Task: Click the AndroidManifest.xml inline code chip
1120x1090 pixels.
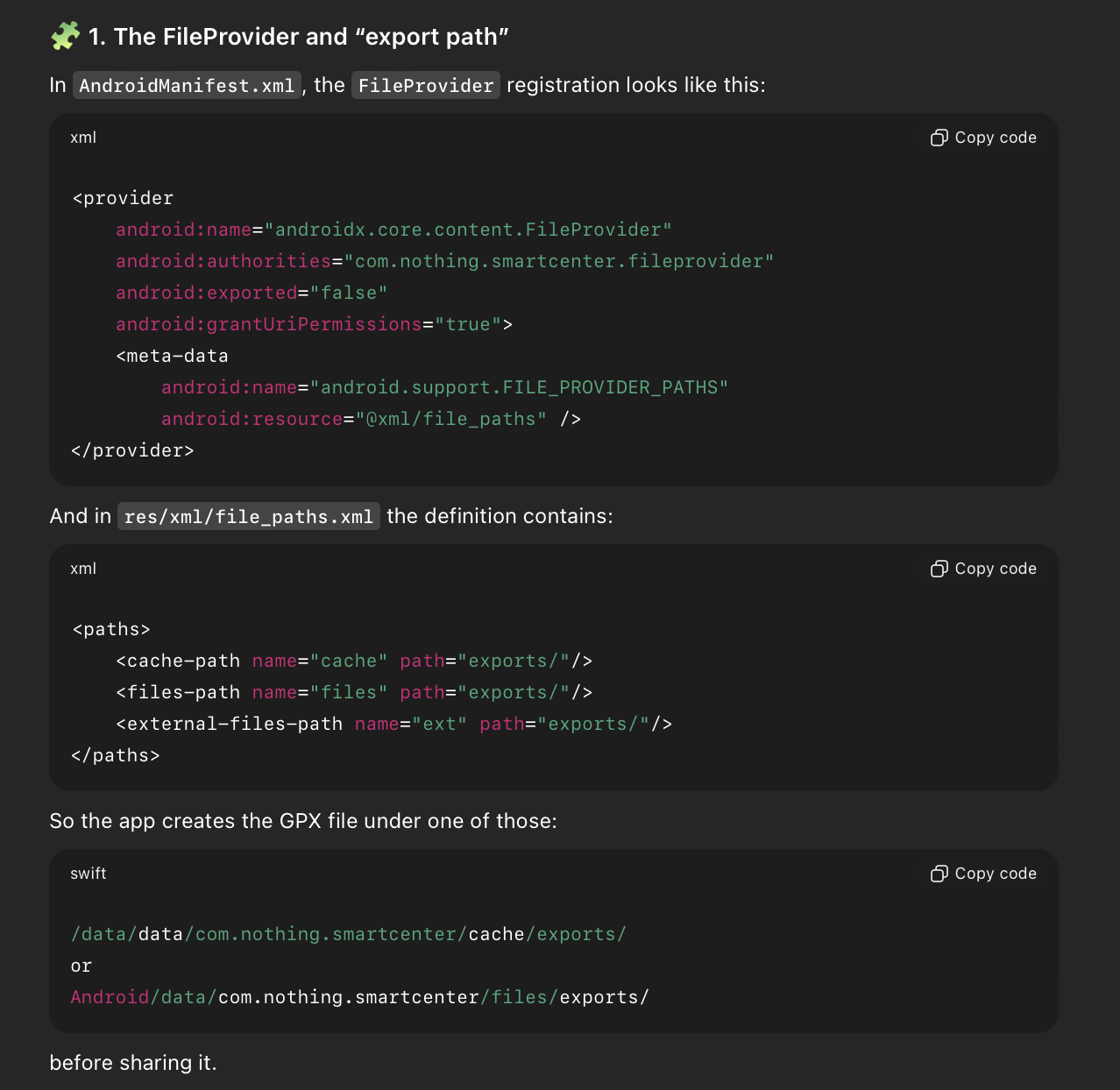Action: [x=187, y=86]
